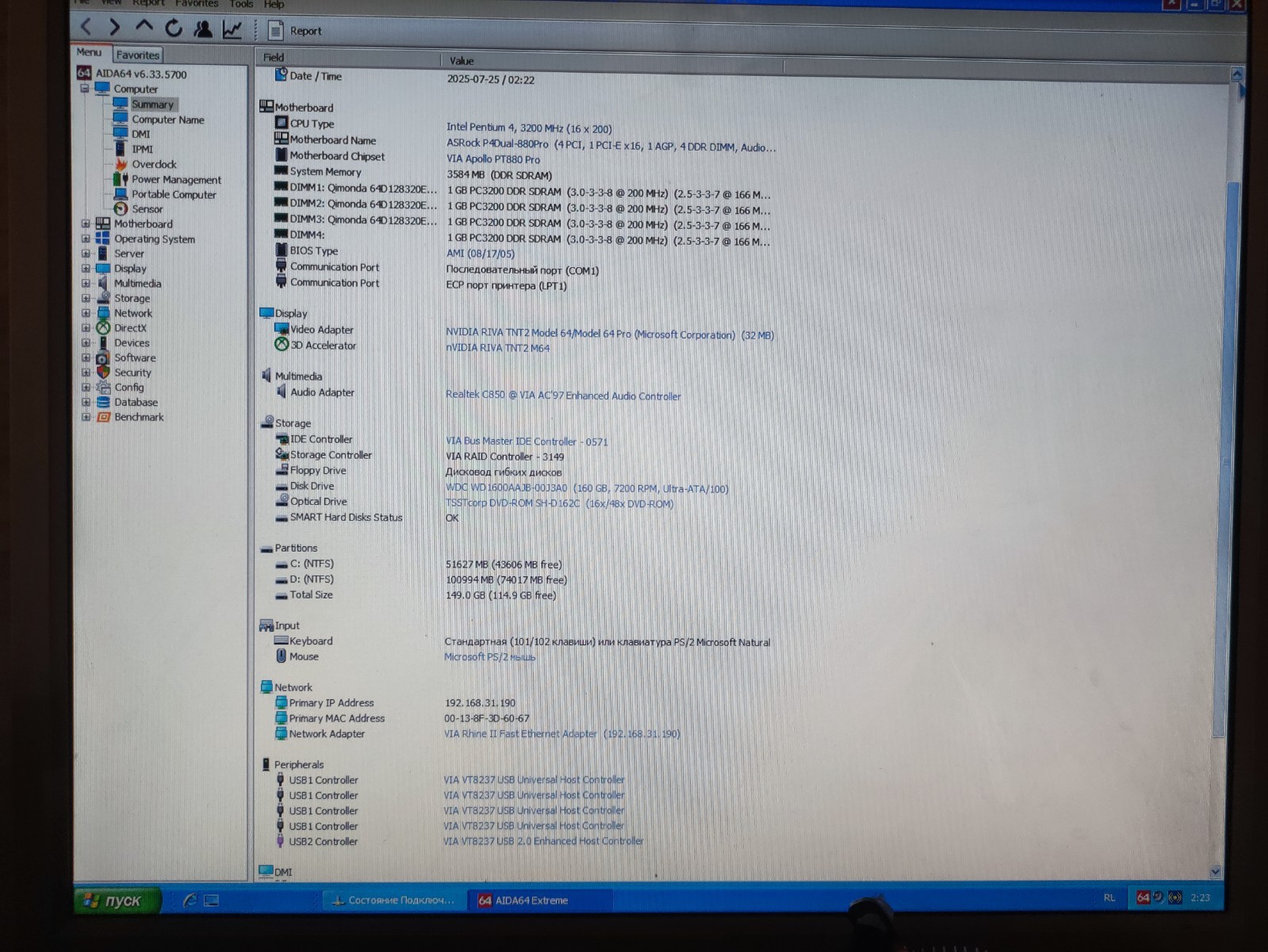1268x952 pixels.
Task: Select the Overclock tree item
Action: (154, 164)
